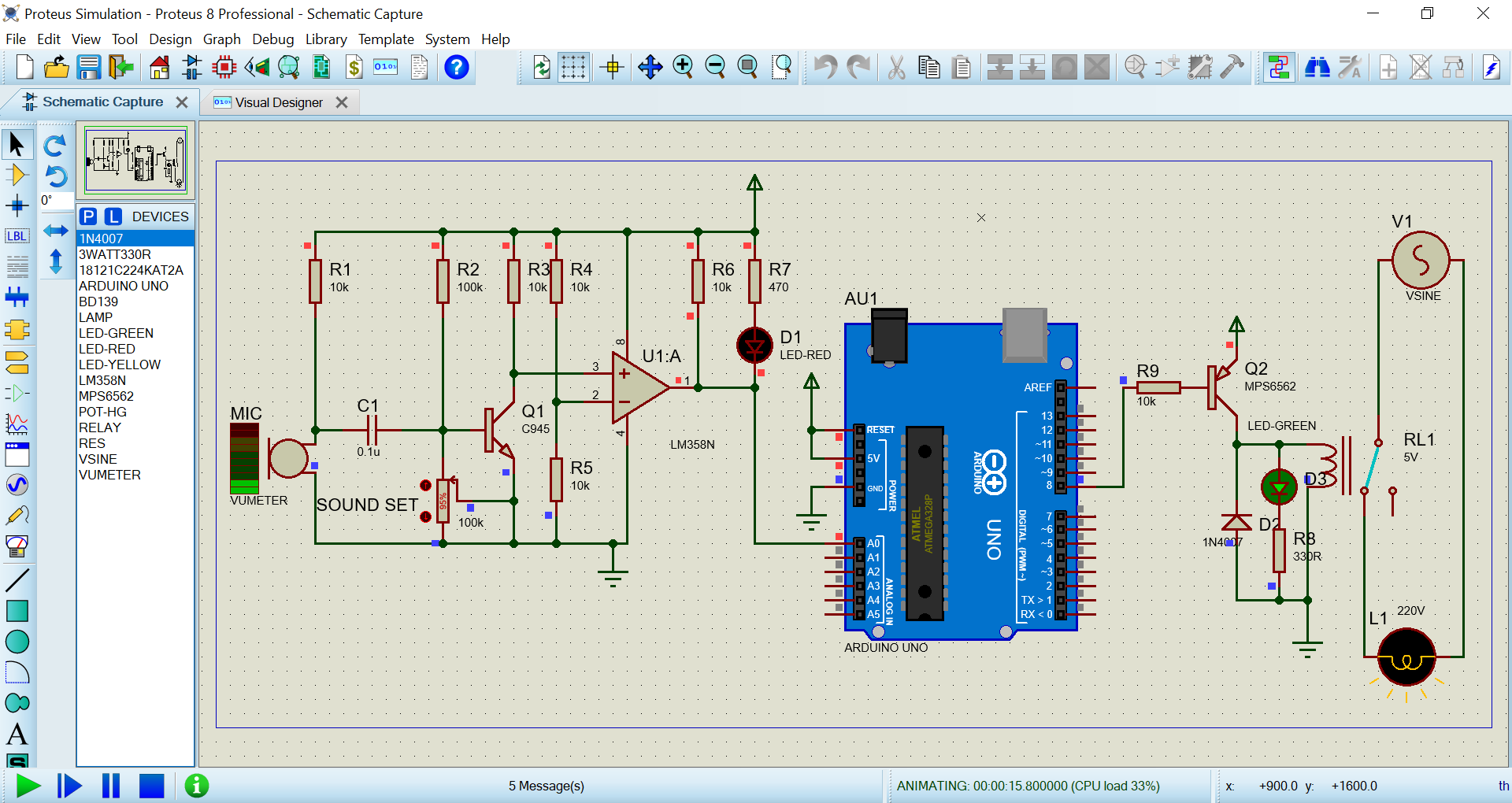The height and width of the screenshot is (803, 1512).
Task: Copy to clipboard icon
Action: tap(929, 68)
